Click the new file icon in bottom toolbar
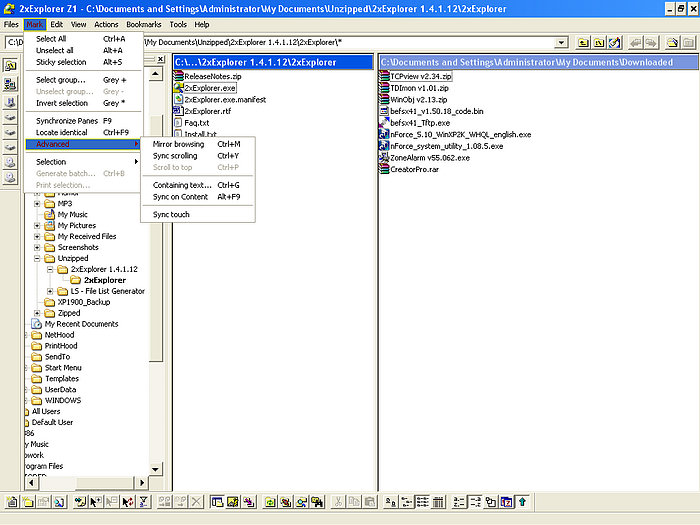700x525 pixels. [12, 502]
